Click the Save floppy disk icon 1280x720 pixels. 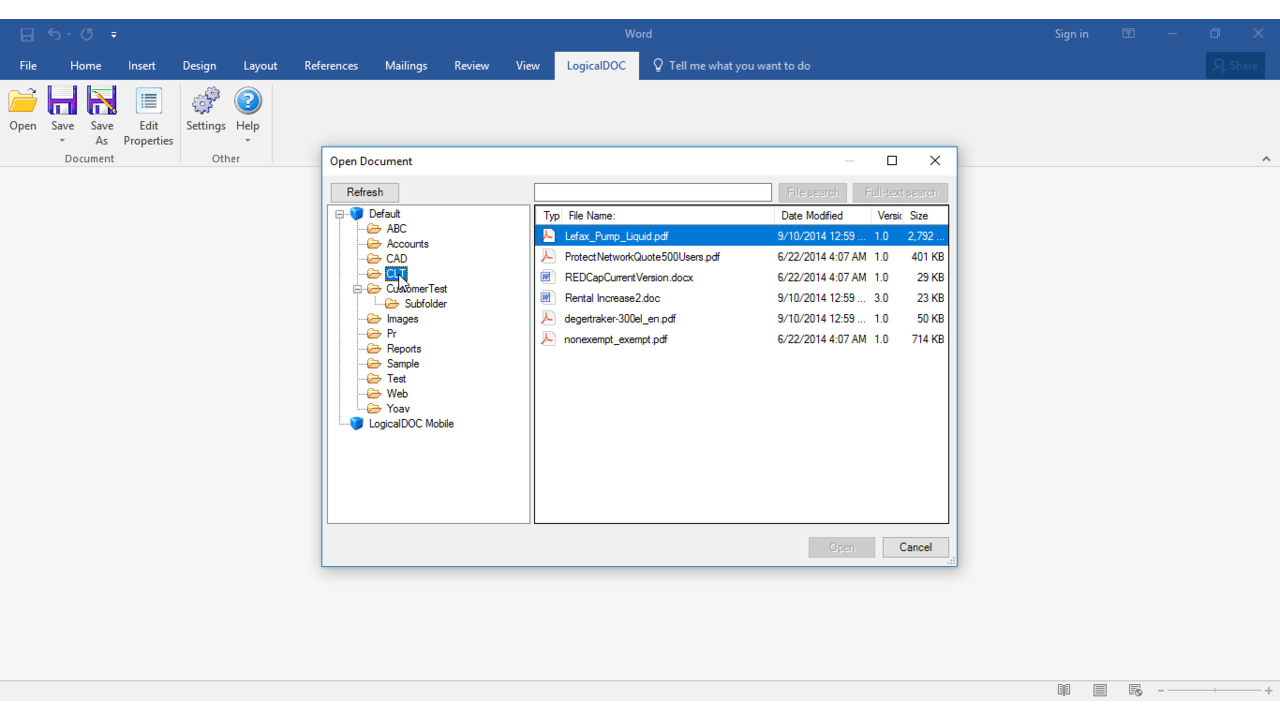(x=62, y=101)
